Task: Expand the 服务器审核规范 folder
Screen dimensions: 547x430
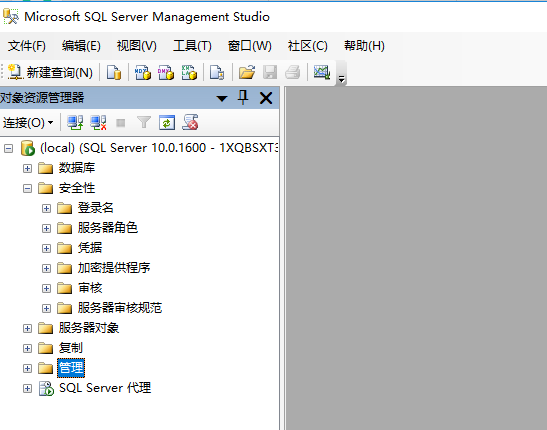Action: coord(46,309)
